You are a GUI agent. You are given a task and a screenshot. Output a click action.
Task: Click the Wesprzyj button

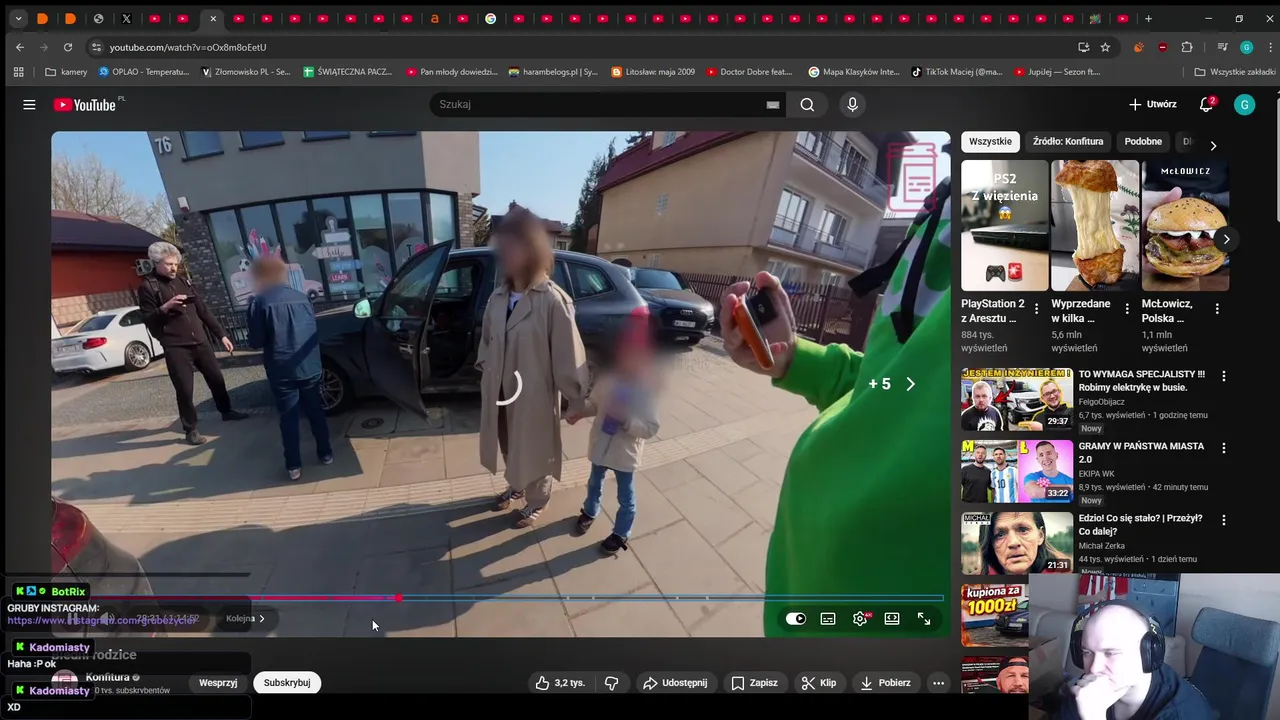click(x=218, y=683)
